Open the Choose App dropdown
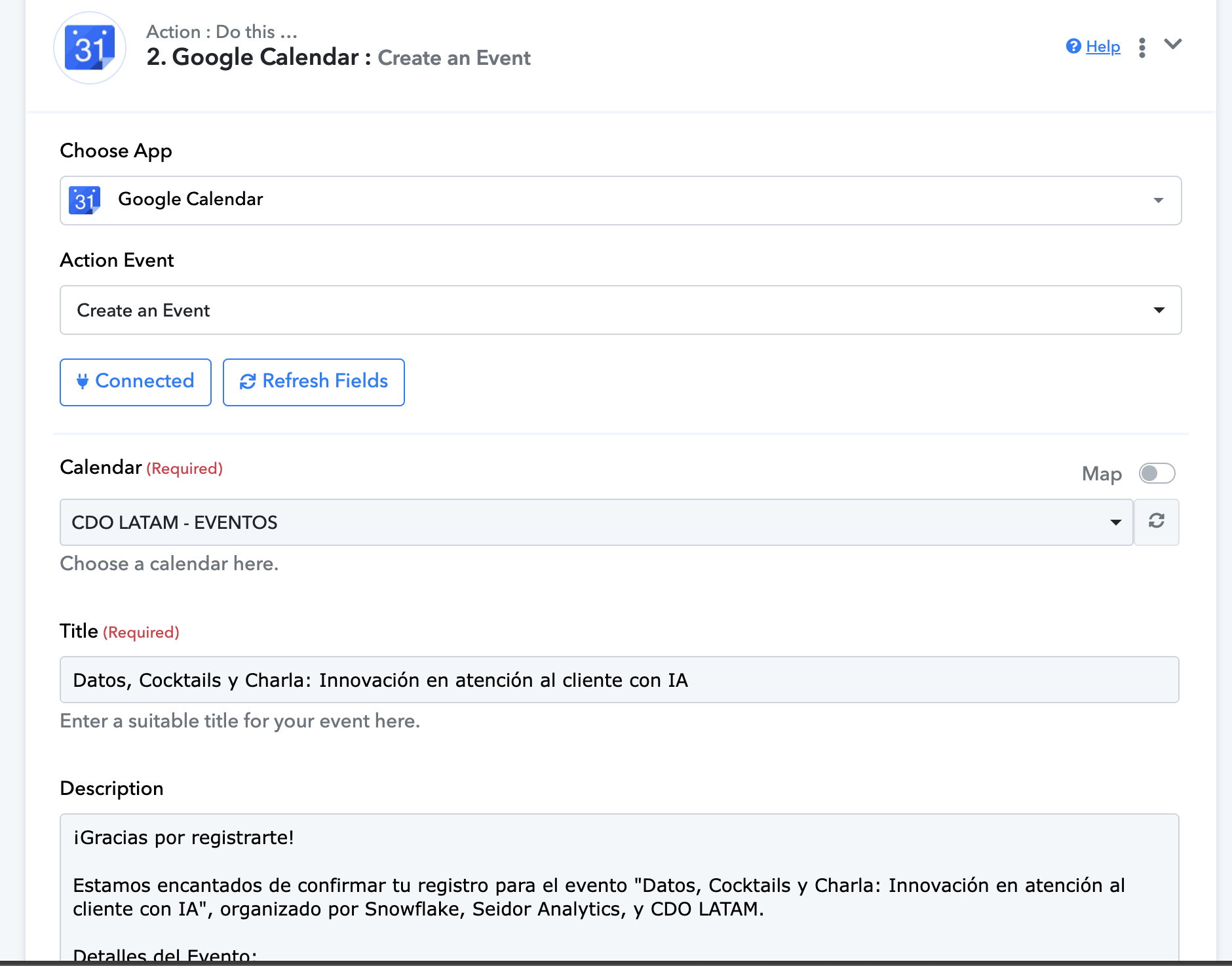The width and height of the screenshot is (1232, 966). click(621, 201)
